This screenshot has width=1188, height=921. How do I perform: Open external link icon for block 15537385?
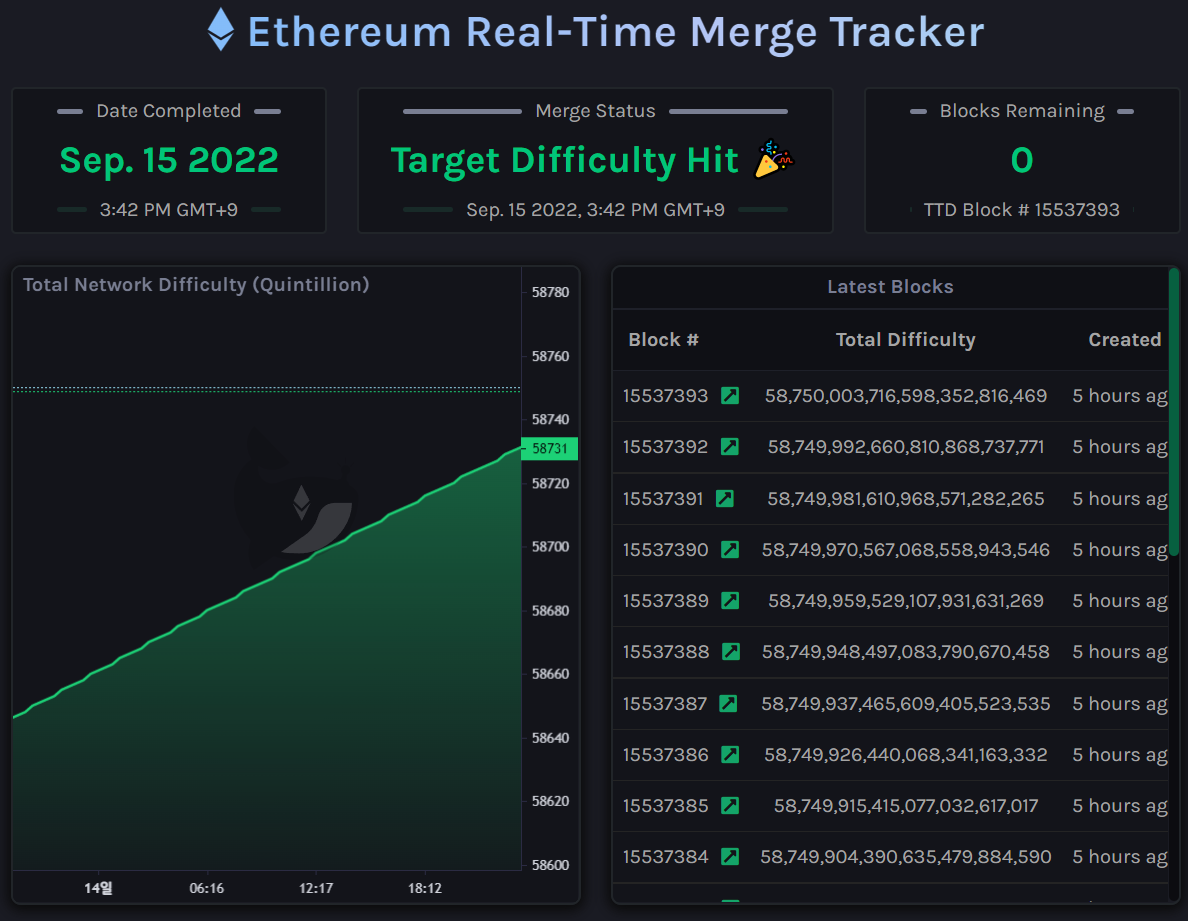click(730, 806)
